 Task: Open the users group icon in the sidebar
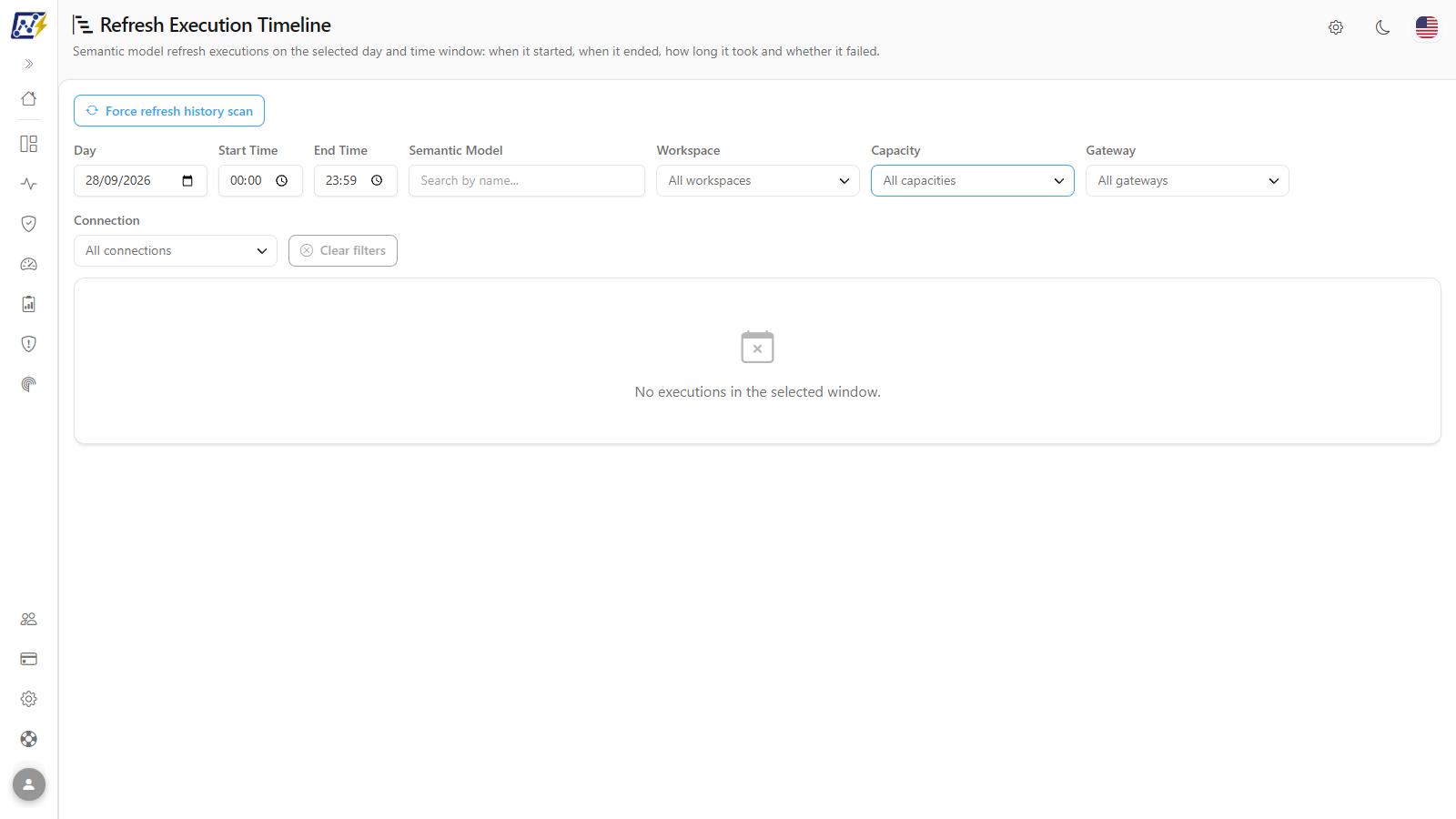point(29,619)
